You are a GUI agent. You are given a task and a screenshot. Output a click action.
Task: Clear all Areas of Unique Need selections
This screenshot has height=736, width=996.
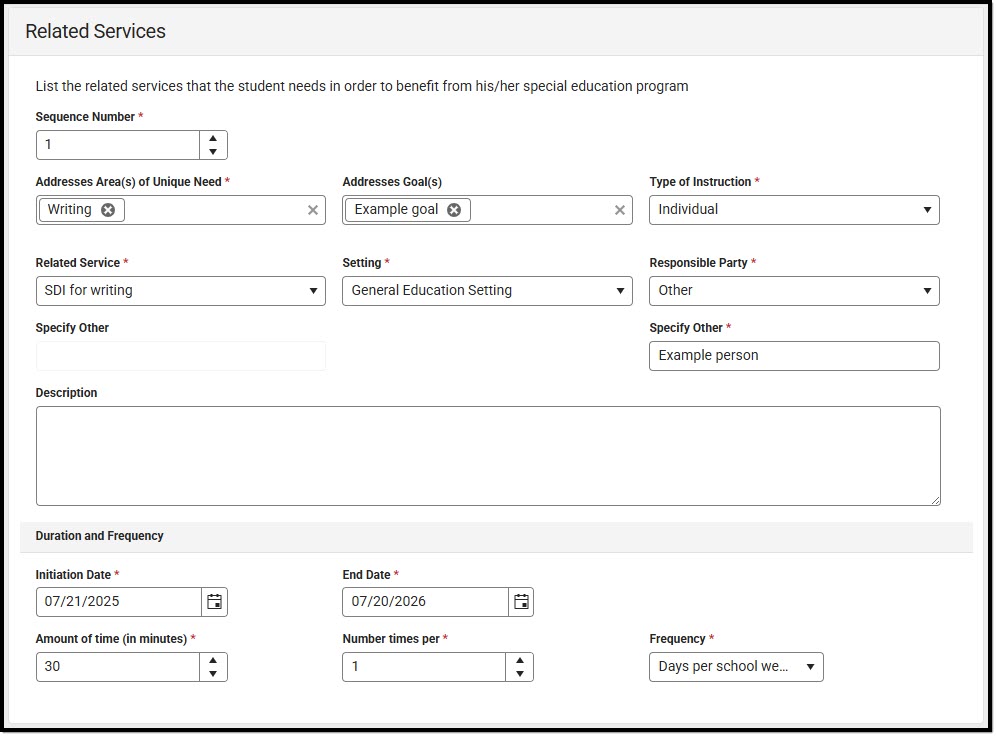point(313,210)
